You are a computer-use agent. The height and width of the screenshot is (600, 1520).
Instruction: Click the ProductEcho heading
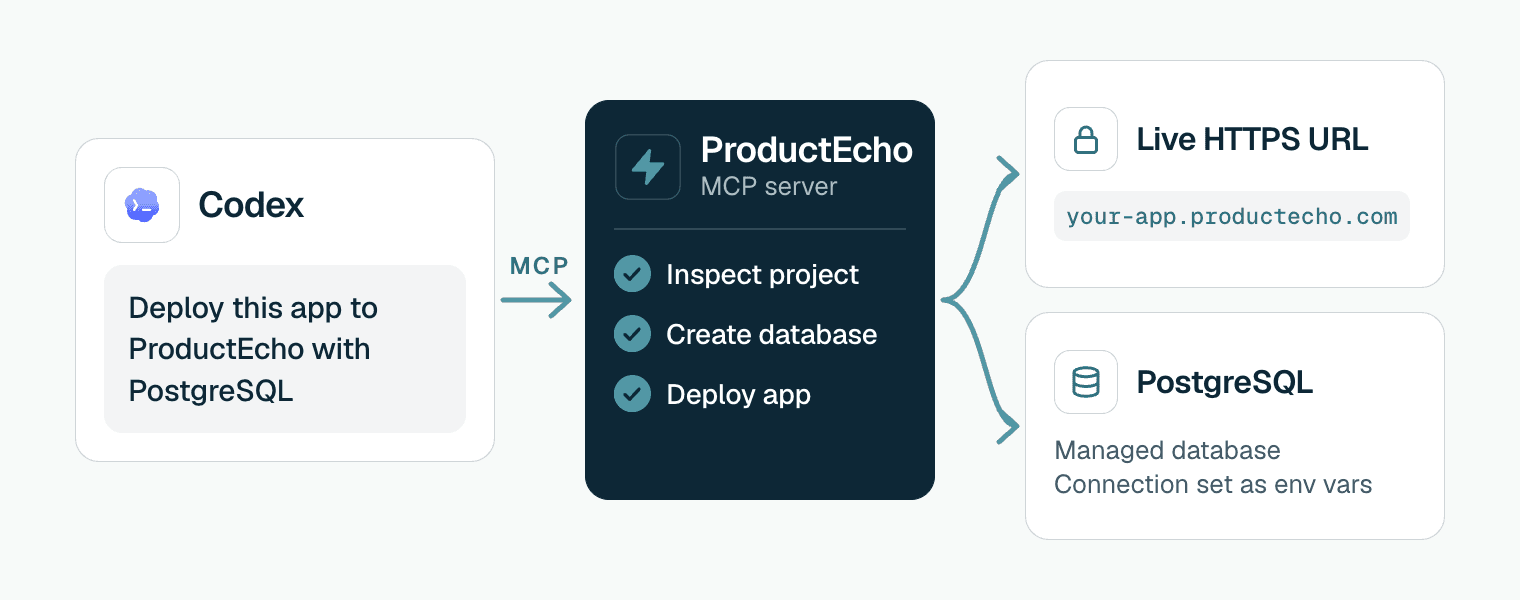point(806,150)
